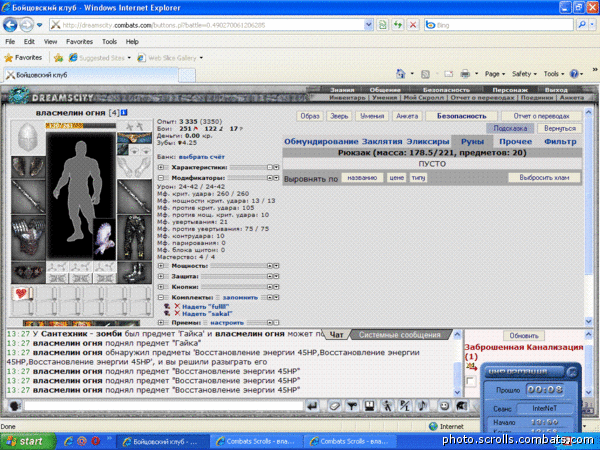
Task: Open the chest armor slot
Action: pyautogui.click(x=28, y=238)
